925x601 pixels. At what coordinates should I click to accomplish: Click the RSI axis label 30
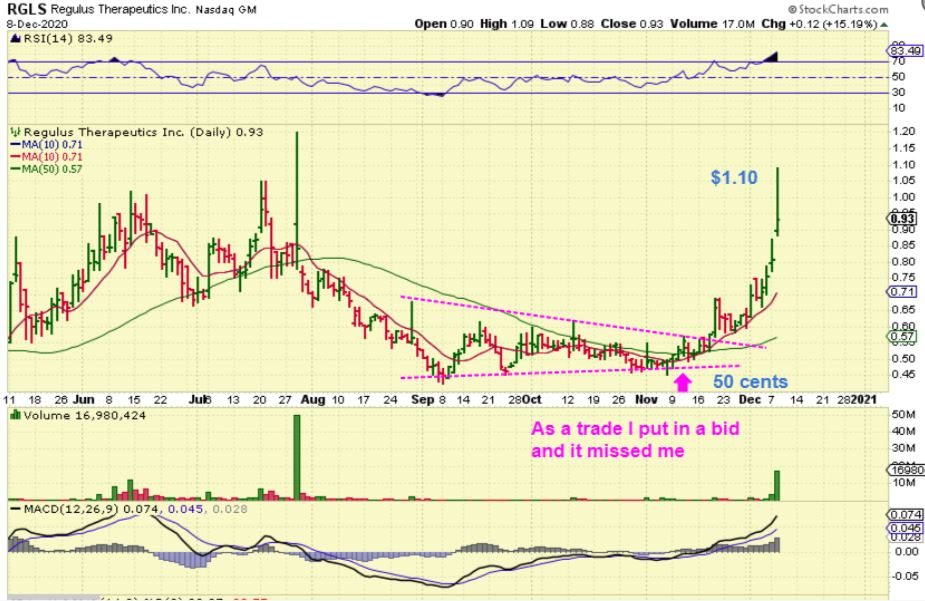pos(898,92)
